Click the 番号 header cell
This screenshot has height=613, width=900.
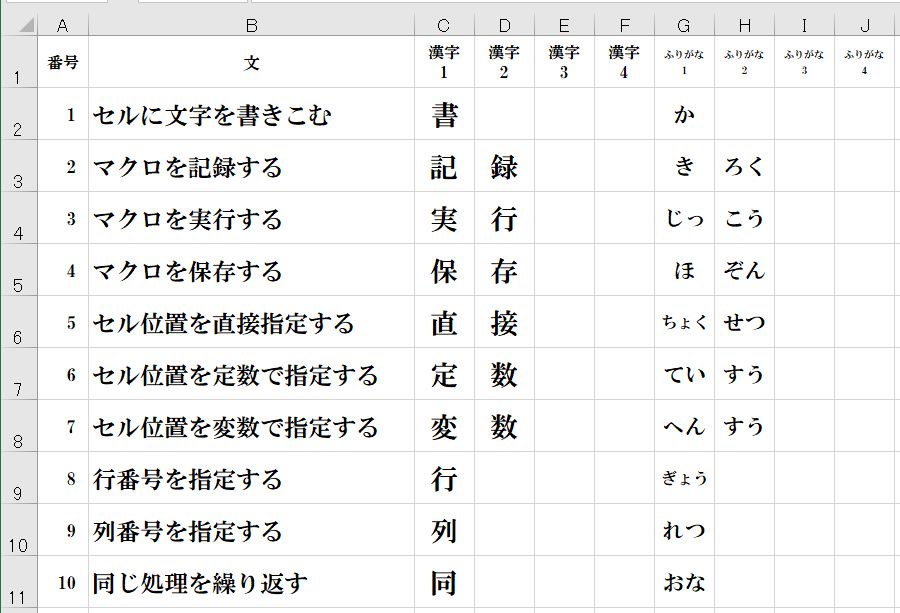[x=63, y=62]
